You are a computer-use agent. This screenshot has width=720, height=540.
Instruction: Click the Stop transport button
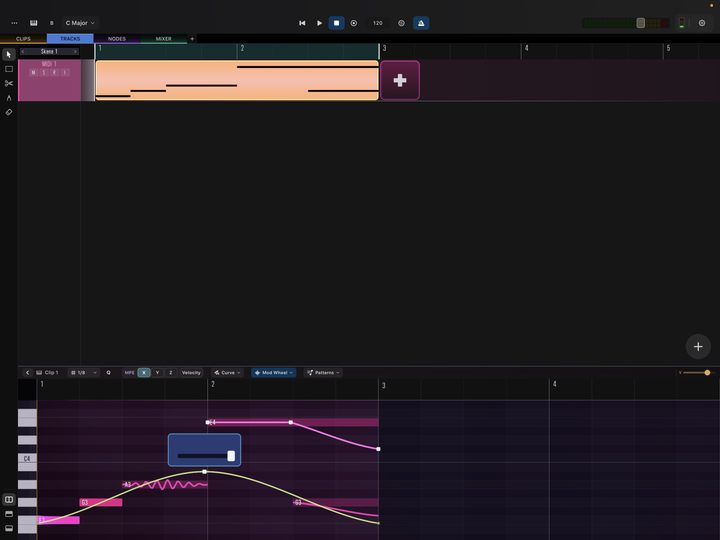tap(337, 23)
